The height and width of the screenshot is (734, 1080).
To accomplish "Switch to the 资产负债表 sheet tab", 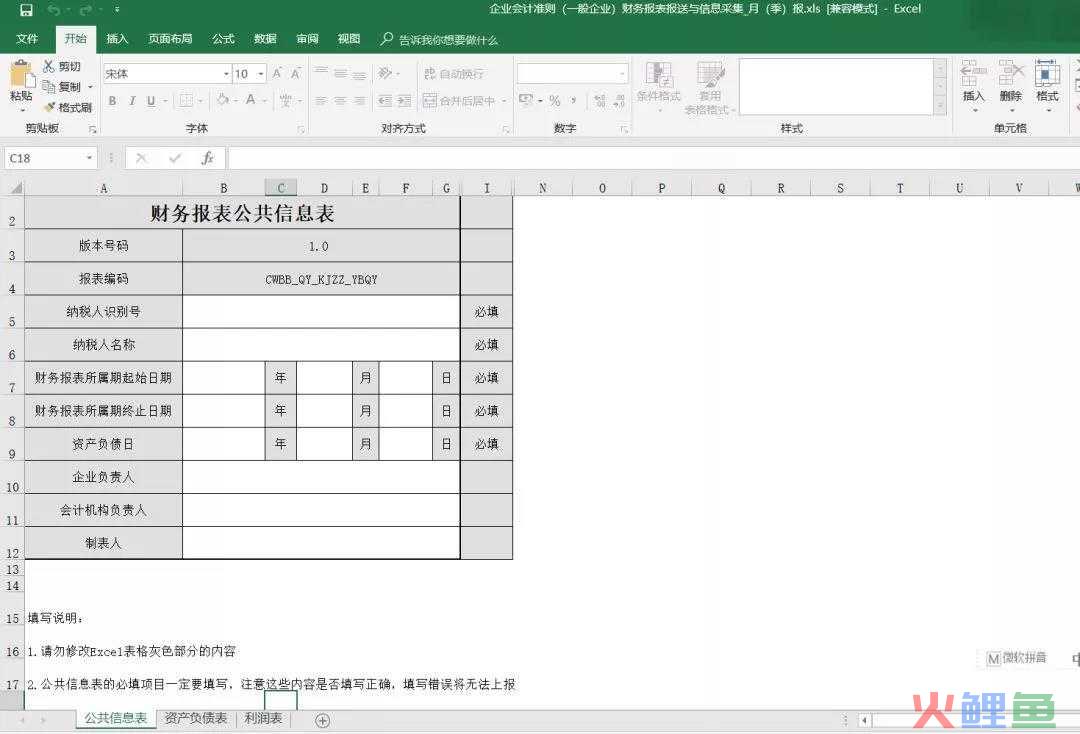I will coord(196,718).
